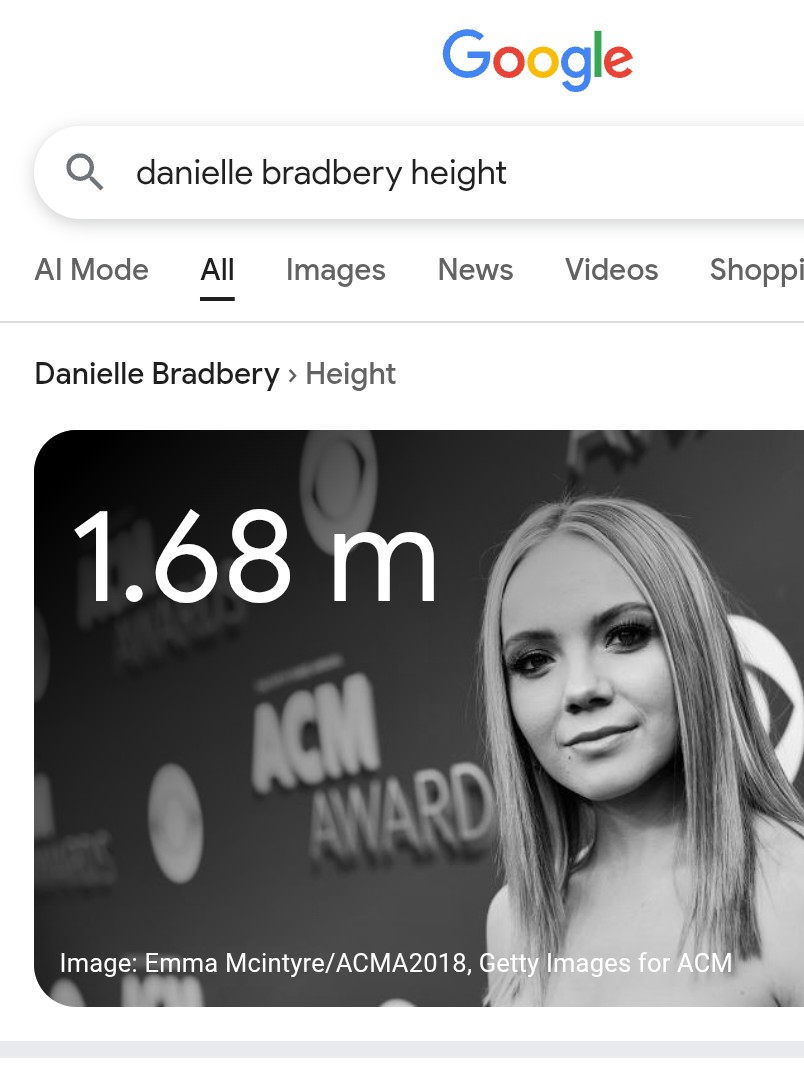The width and height of the screenshot is (804, 1074).
Task: Select the All results tab
Action: tap(217, 270)
